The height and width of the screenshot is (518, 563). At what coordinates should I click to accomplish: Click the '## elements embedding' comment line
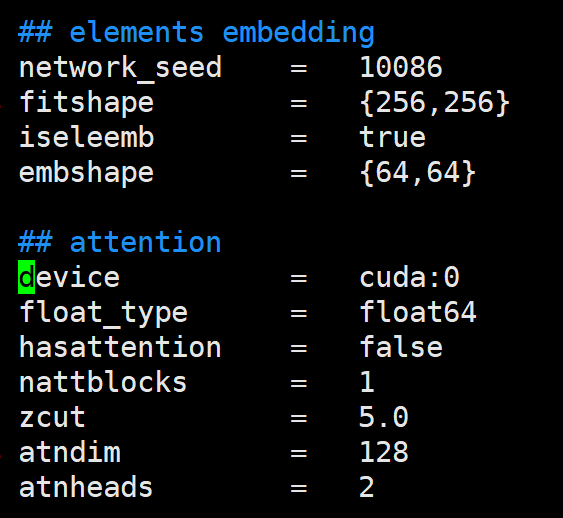[196, 34]
